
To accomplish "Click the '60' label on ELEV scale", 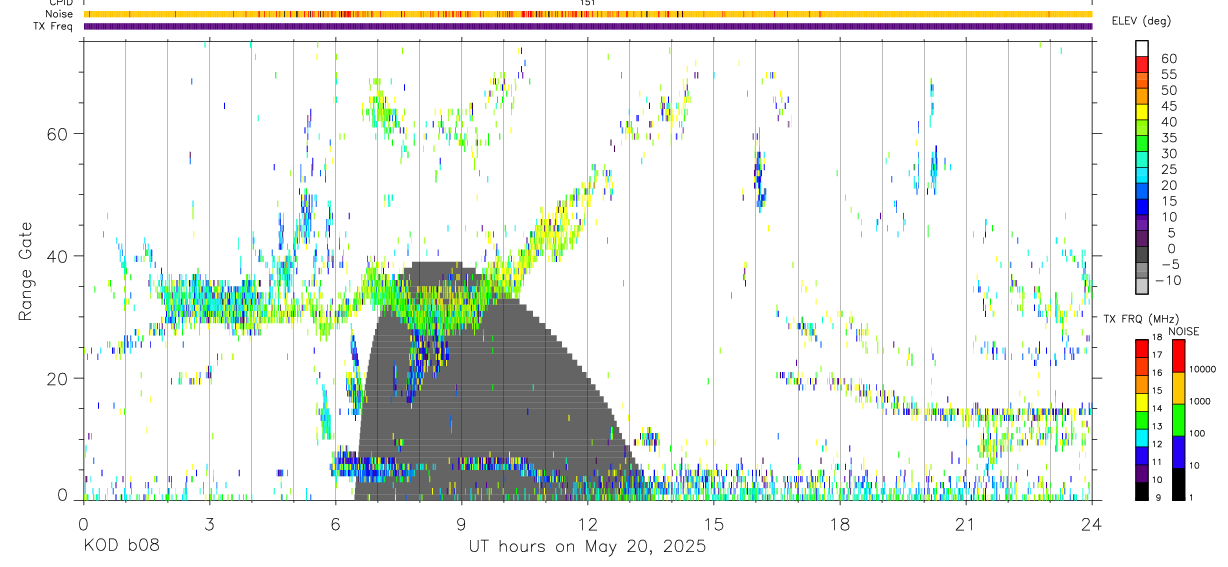I will tap(1168, 58).
